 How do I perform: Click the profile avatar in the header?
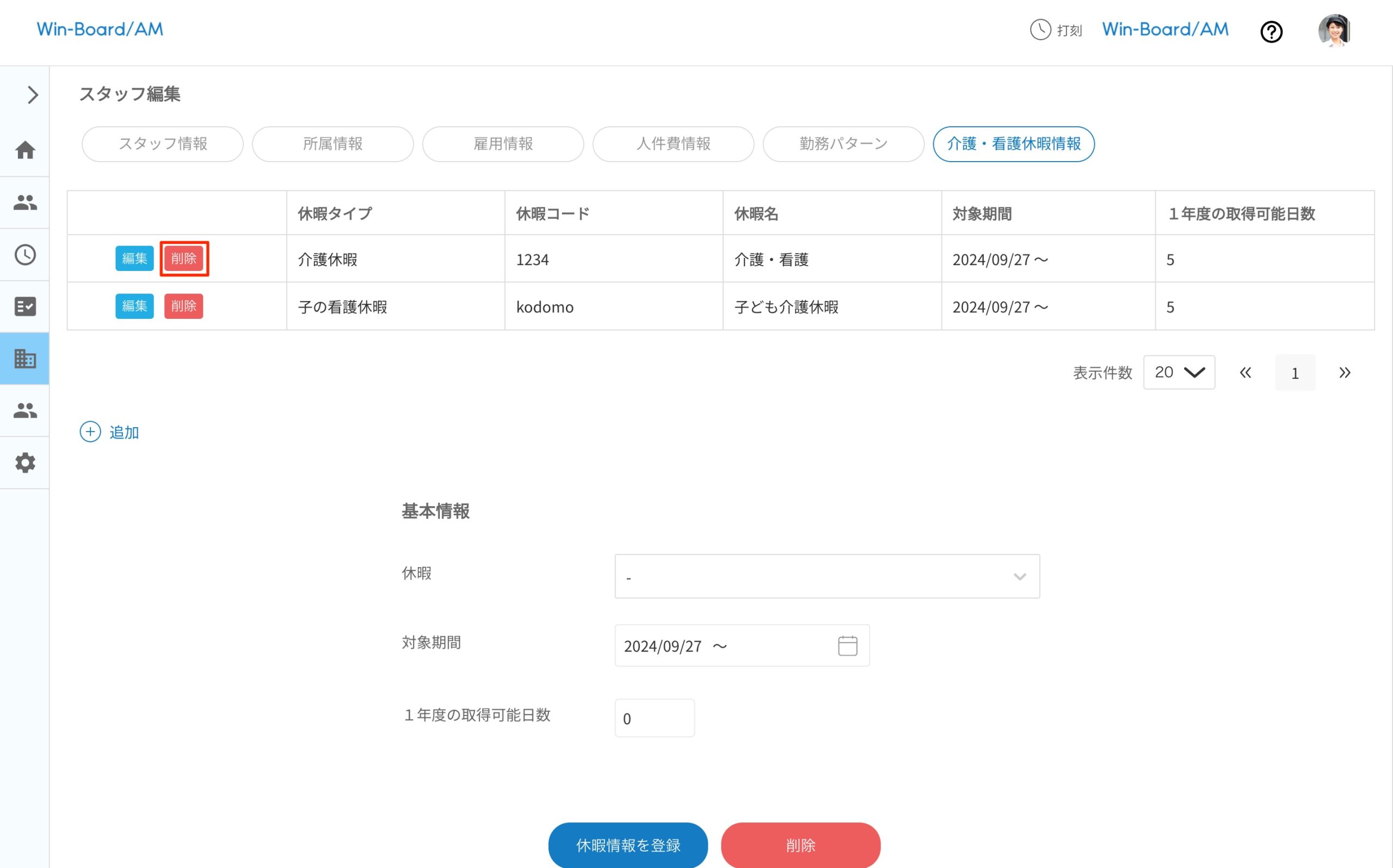pyautogui.click(x=1334, y=32)
